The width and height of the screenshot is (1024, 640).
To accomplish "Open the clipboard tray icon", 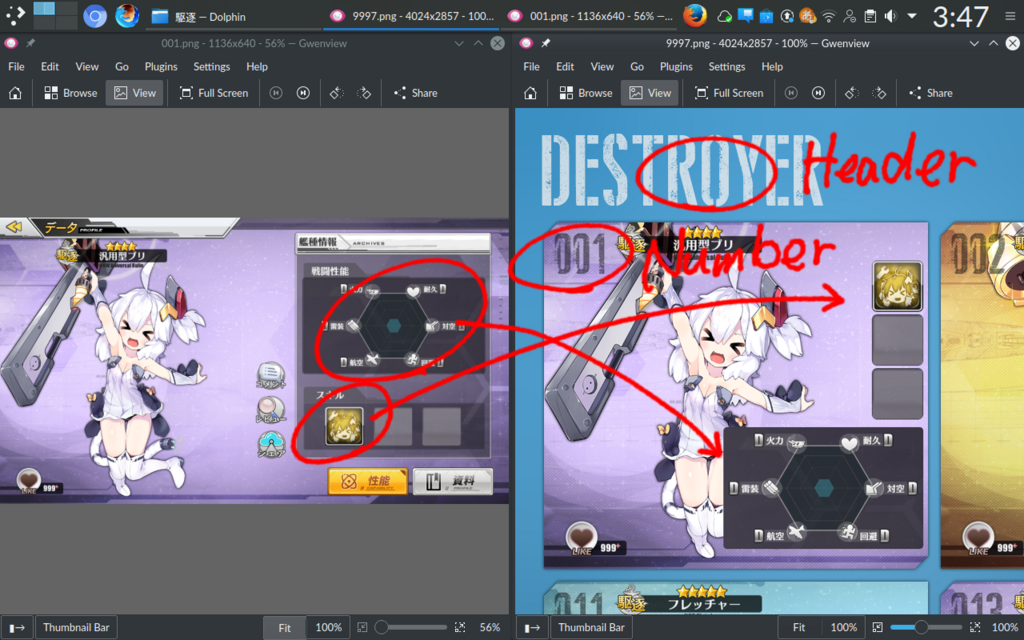I will point(869,16).
